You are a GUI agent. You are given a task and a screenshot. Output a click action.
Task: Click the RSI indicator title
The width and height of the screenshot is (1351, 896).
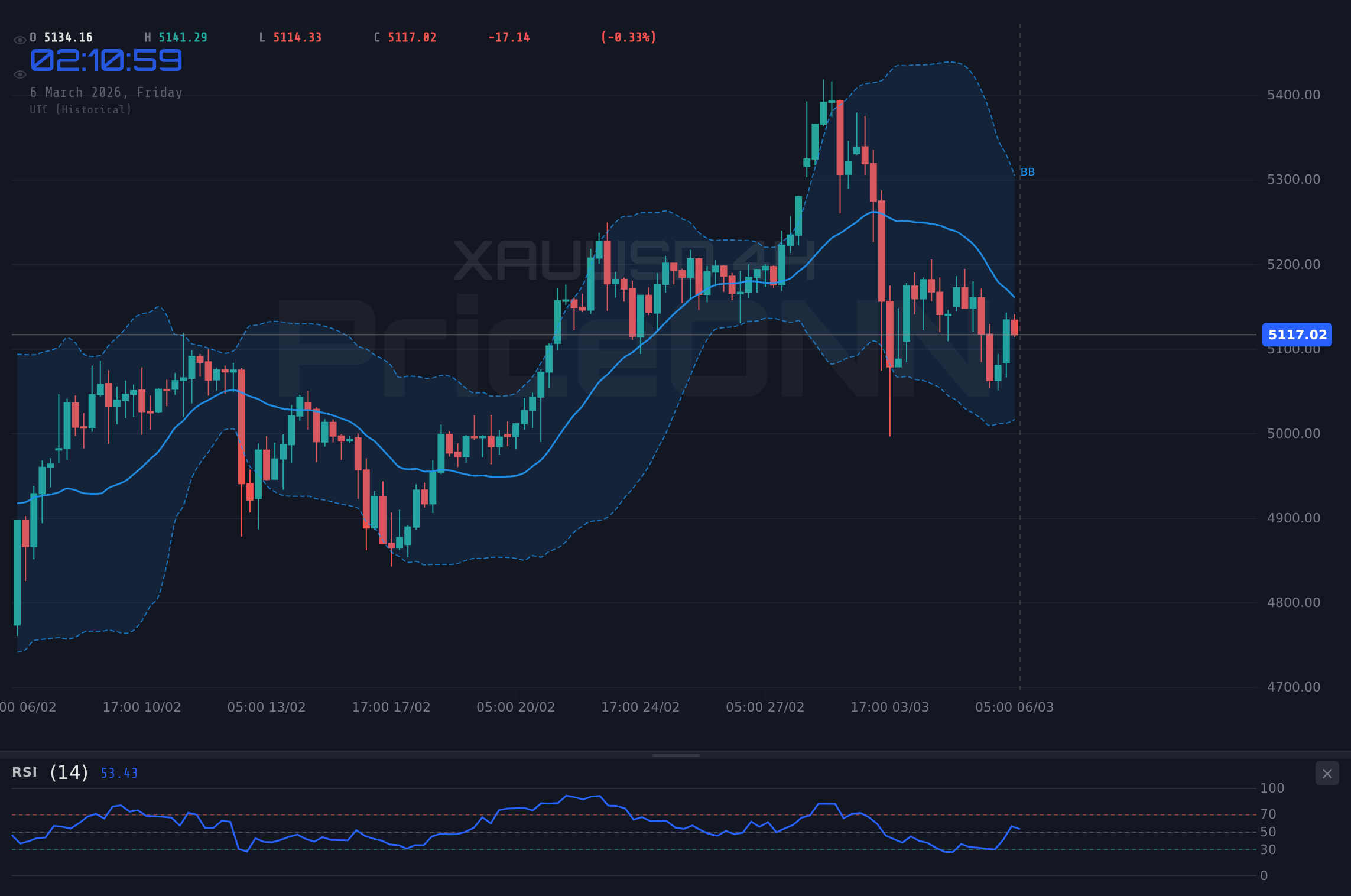pos(25,772)
